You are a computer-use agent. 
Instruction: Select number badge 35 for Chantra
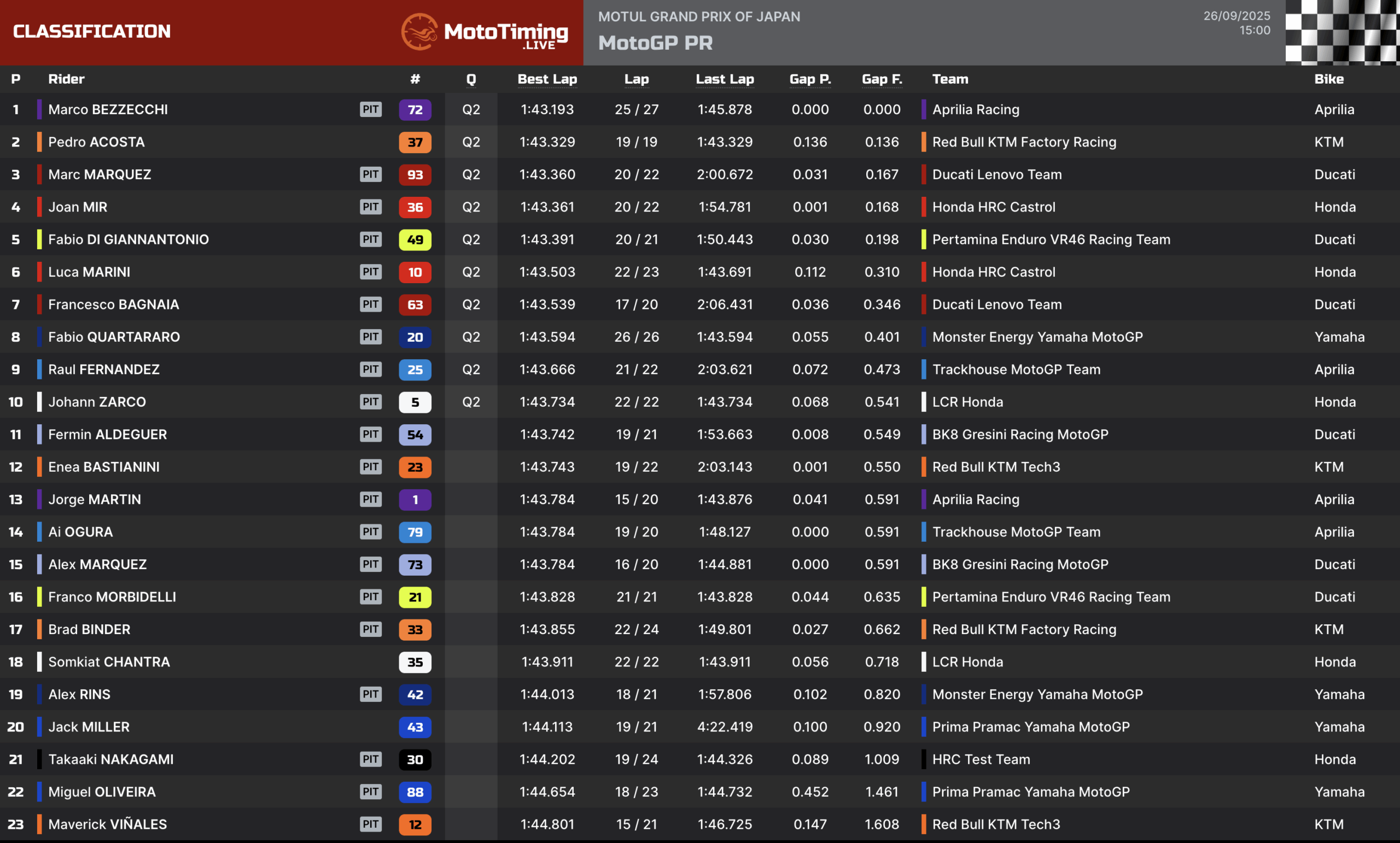click(x=415, y=662)
